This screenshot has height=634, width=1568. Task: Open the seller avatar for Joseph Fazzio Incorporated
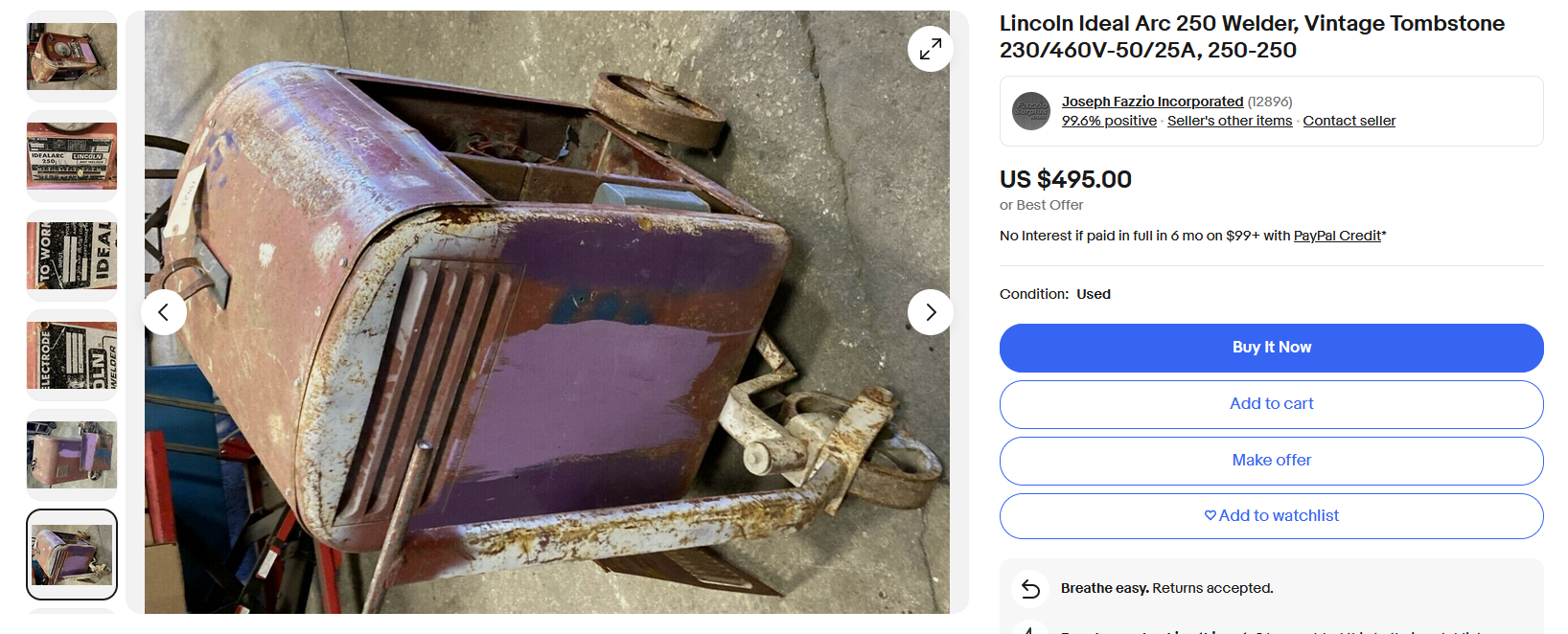[1031, 111]
